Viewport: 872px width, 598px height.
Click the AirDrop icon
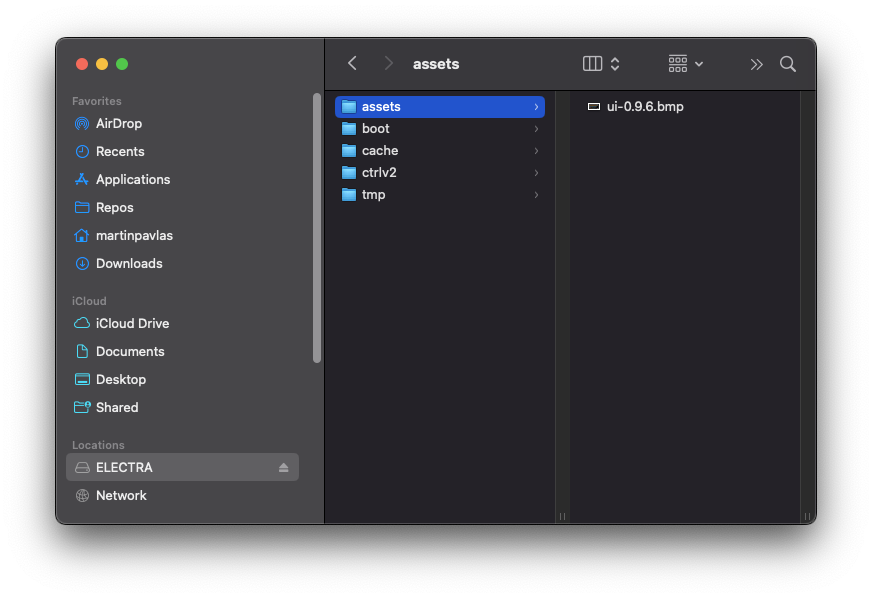[82, 123]
